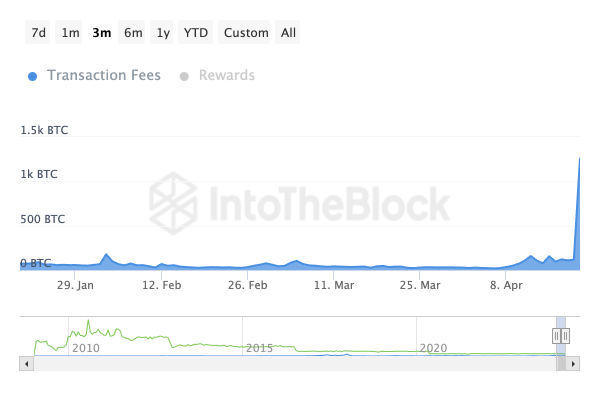600x400 pixels.
Task: Click the left navigator range handle
Action: [x=557, y=336]
